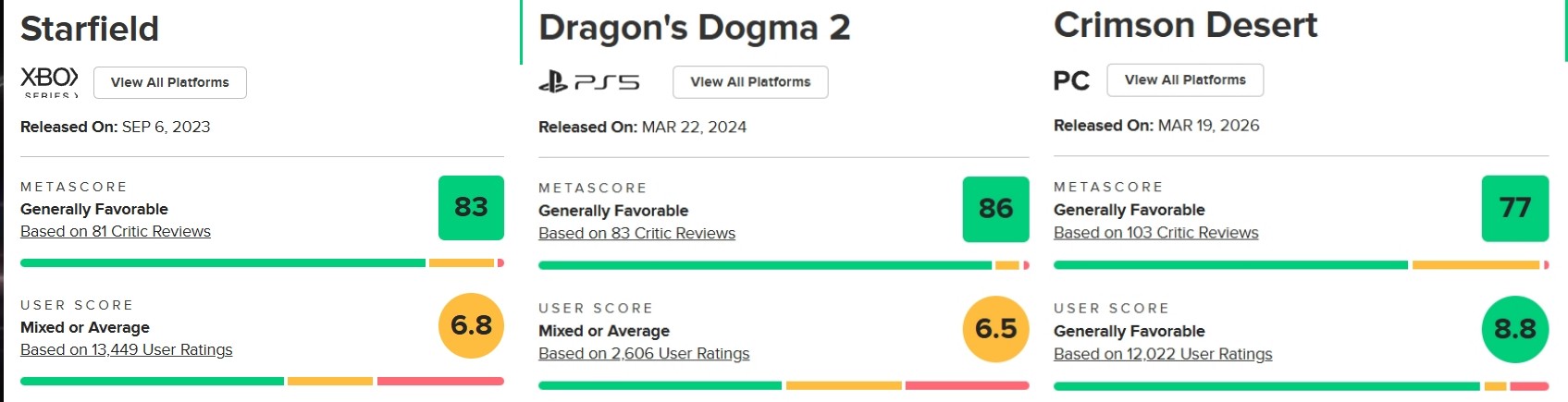Viewport: 1568px width, 402px height.
Task: Click Starfield's green 83 Metascore badge
Action: click(x=471, y=207)
